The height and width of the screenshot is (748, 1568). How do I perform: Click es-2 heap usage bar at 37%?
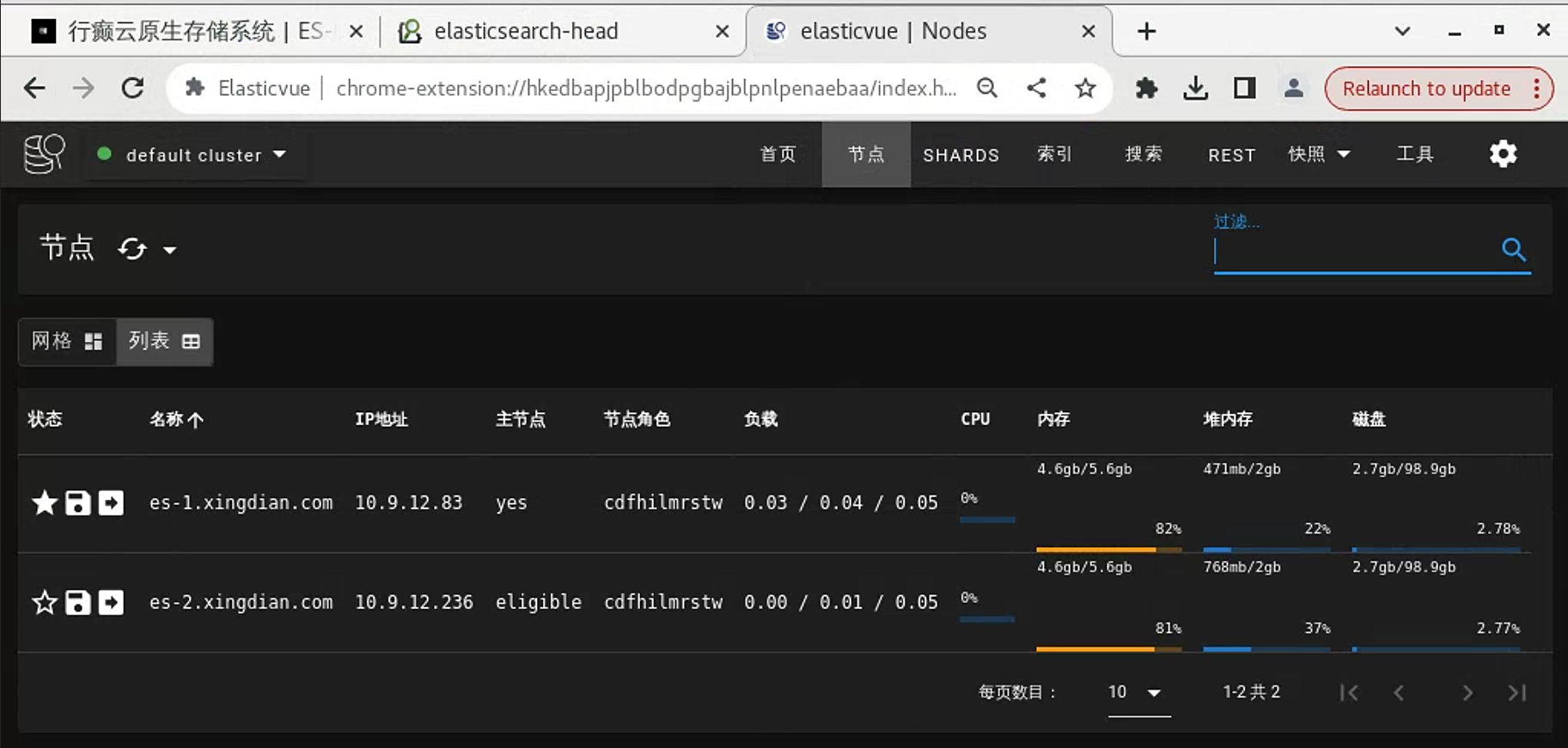tap(1267, 648)
